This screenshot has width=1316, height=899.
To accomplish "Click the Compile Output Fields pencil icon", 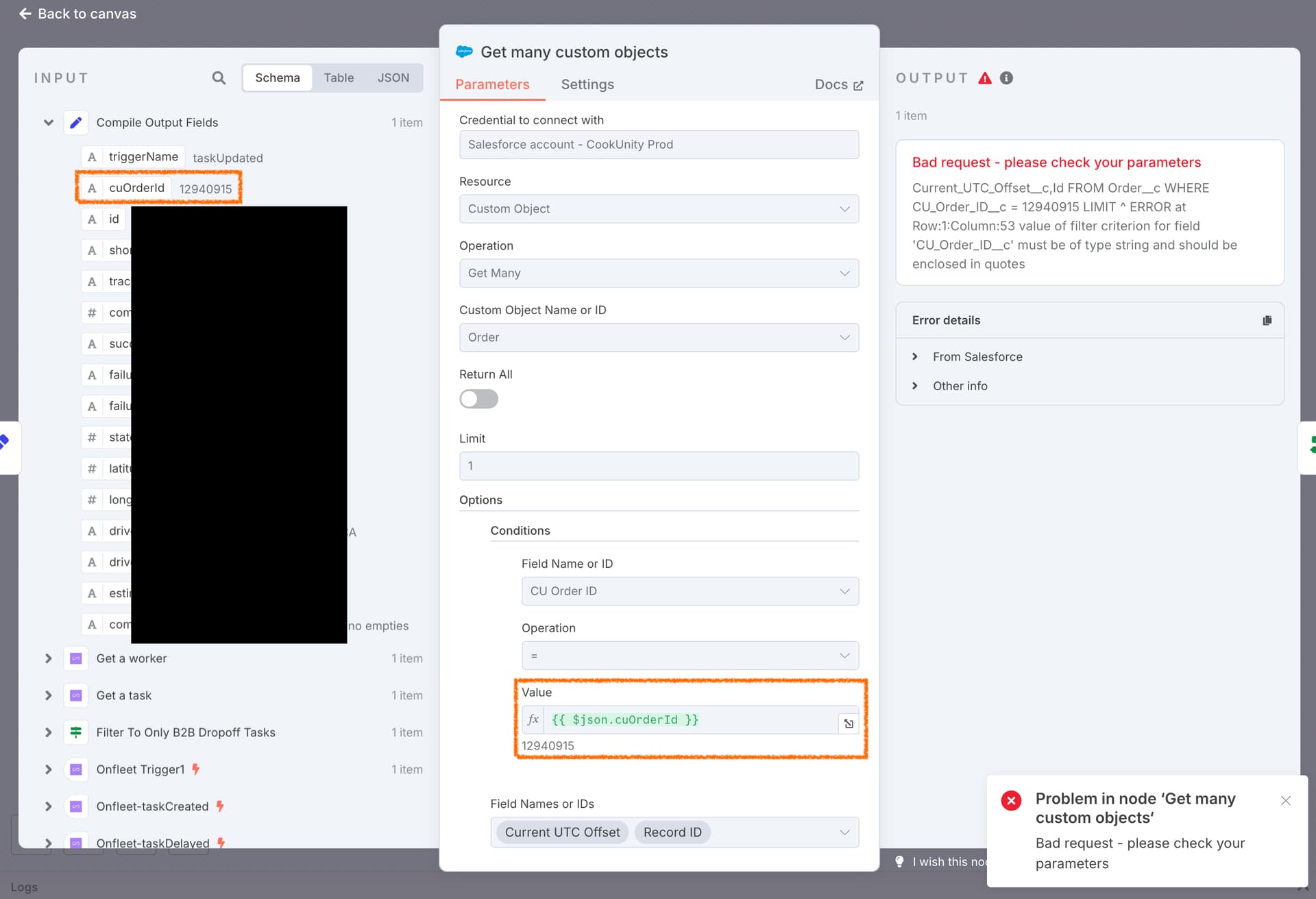I will [x=76, y=123].
